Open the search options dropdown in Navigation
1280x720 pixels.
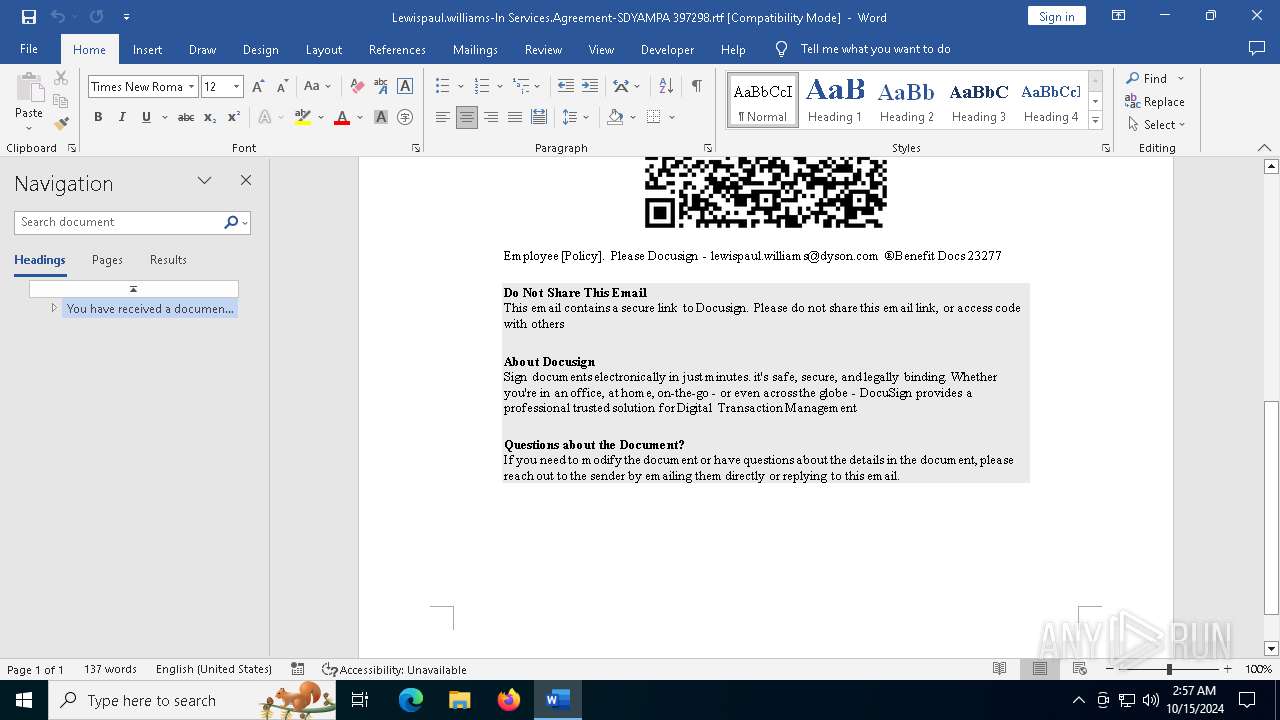click(x=245, y=222)
